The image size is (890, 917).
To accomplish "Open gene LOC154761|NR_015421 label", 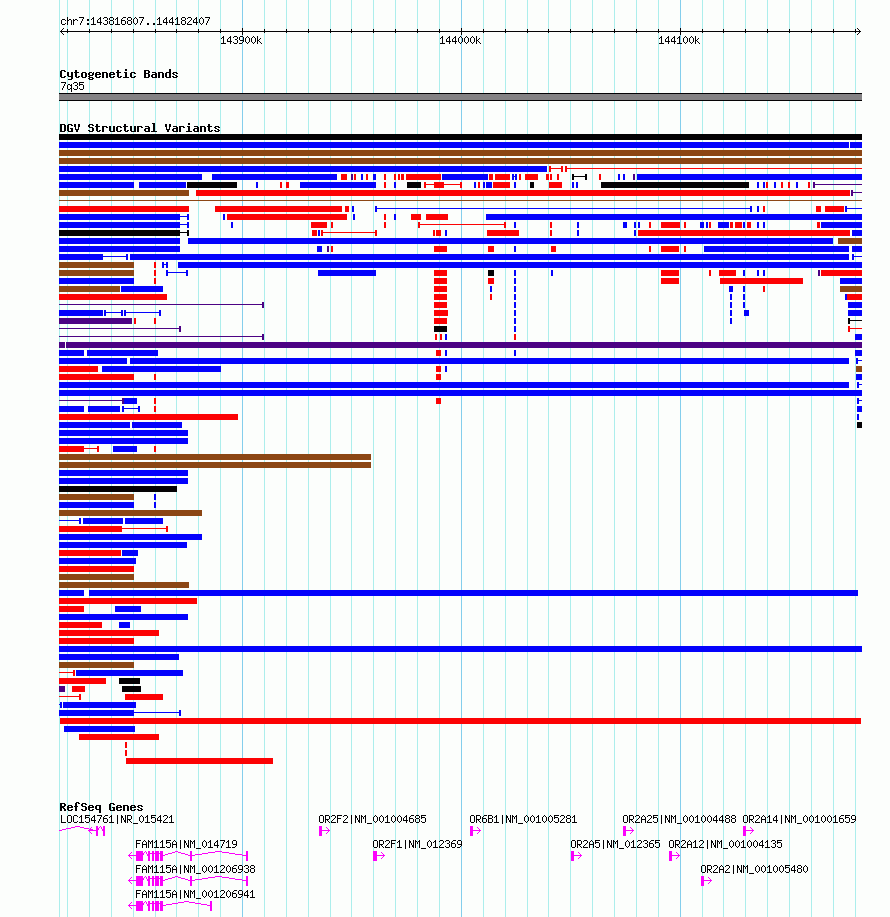I will pyautogui.click(x=117, y=819).
